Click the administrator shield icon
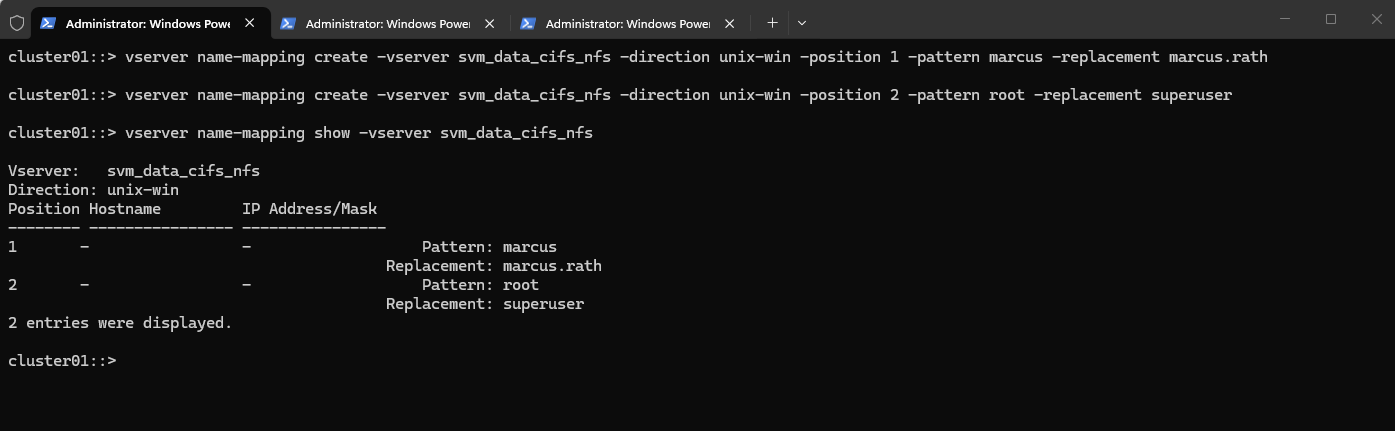This screenshot has height=431, width=1395. click(16, 22)
